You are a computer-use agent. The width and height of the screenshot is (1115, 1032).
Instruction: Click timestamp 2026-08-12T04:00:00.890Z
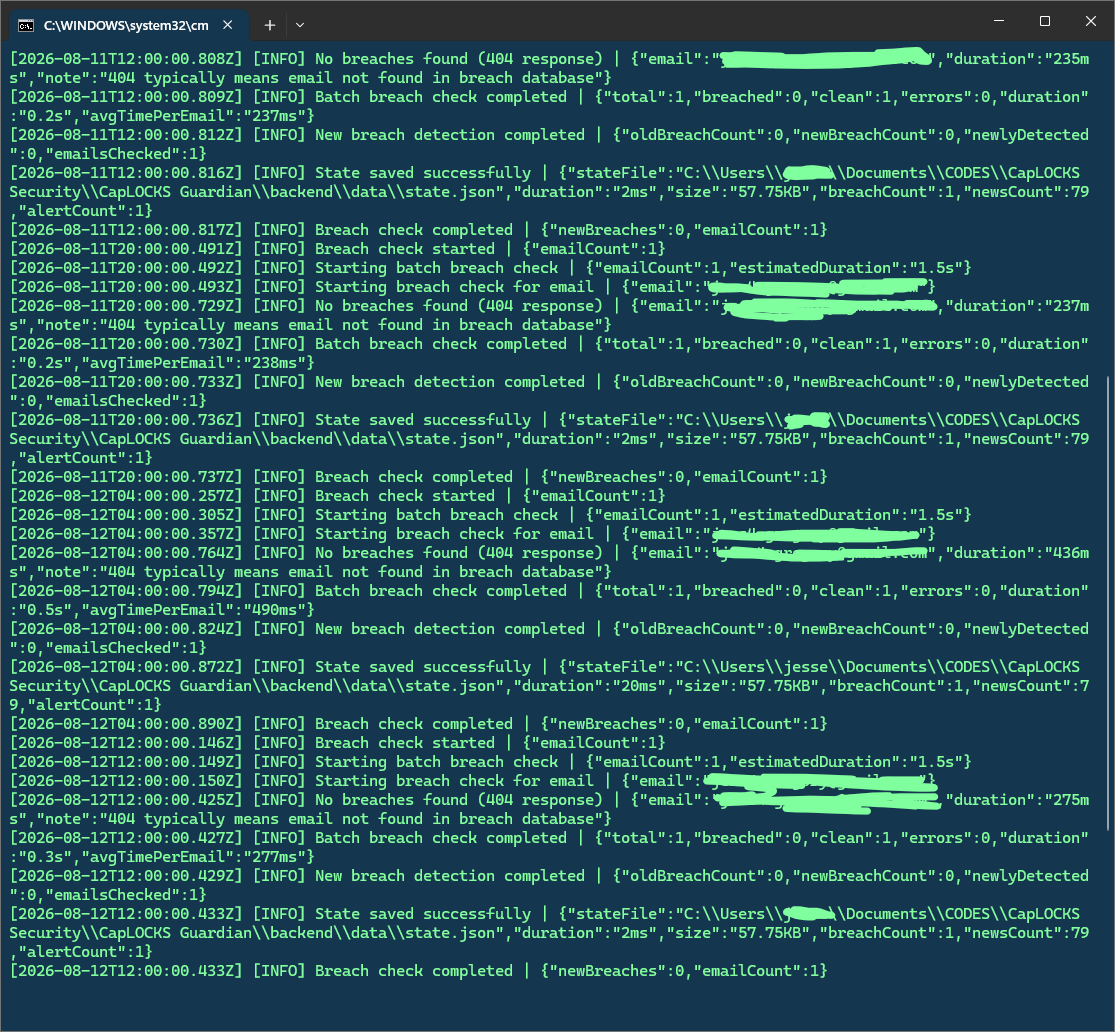[126, 724]
